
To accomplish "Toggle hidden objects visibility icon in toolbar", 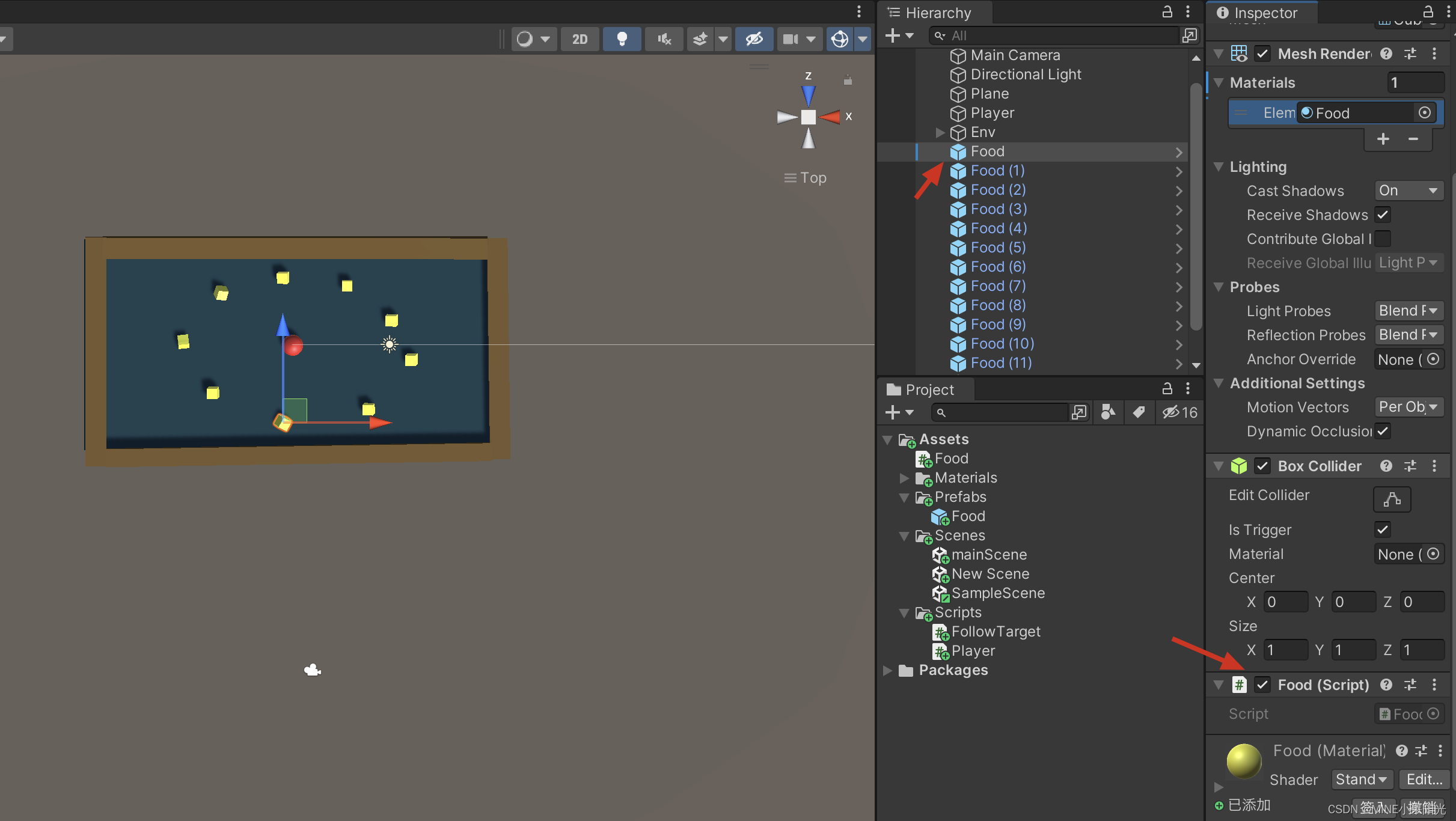I will coord(754,39).
